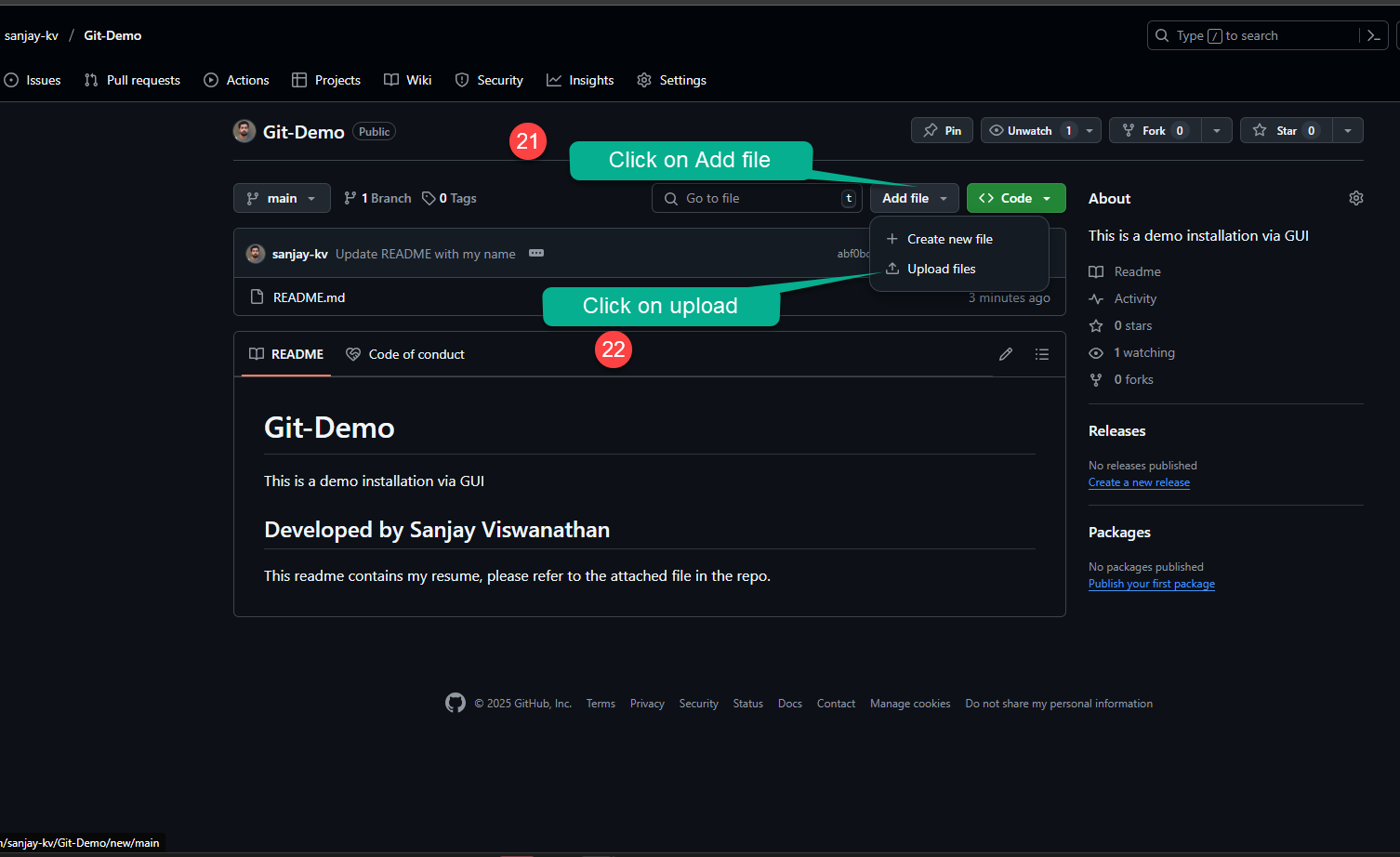
Task: Open Create a new release link
Action: (1139, 482)
